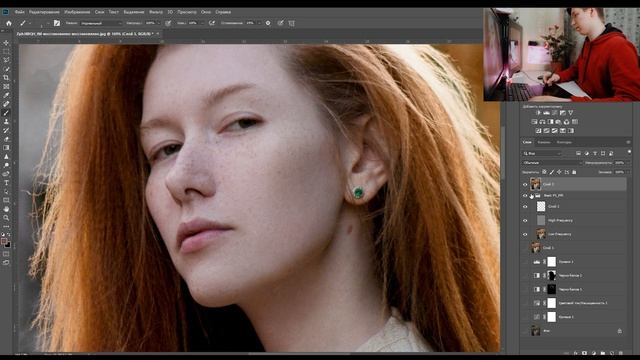The image size is (640, 360).
Task: Add layer mask icon at panel bottom
Action: tap(584, 353)
